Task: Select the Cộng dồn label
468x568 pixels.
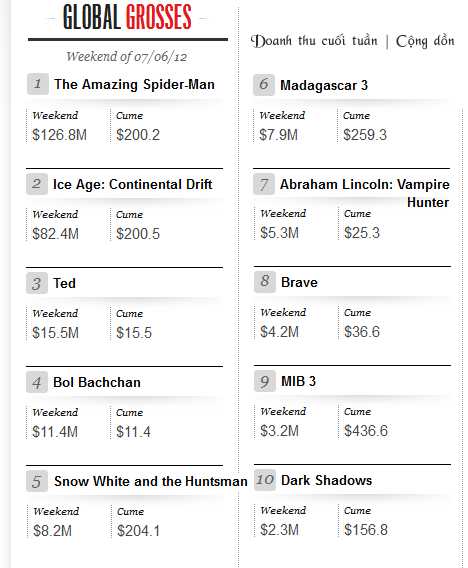Action: (425, 41)
